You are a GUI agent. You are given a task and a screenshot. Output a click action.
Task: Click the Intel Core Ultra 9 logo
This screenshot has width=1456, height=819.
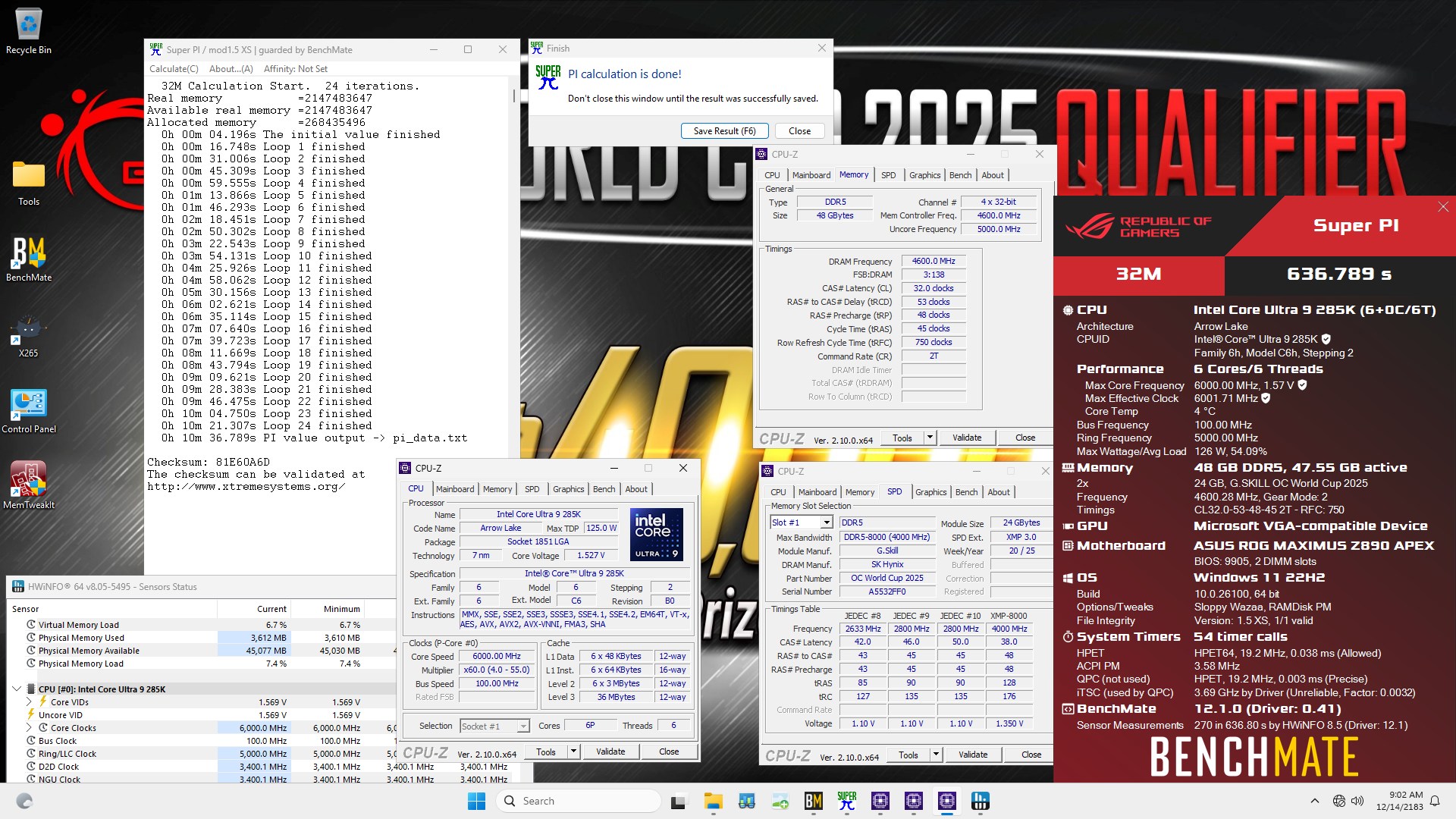657,535
